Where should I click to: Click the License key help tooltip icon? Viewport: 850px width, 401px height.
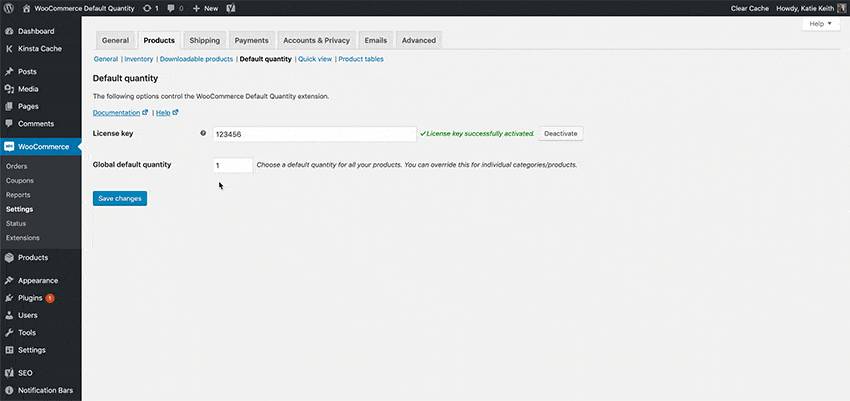click(203, 133)
